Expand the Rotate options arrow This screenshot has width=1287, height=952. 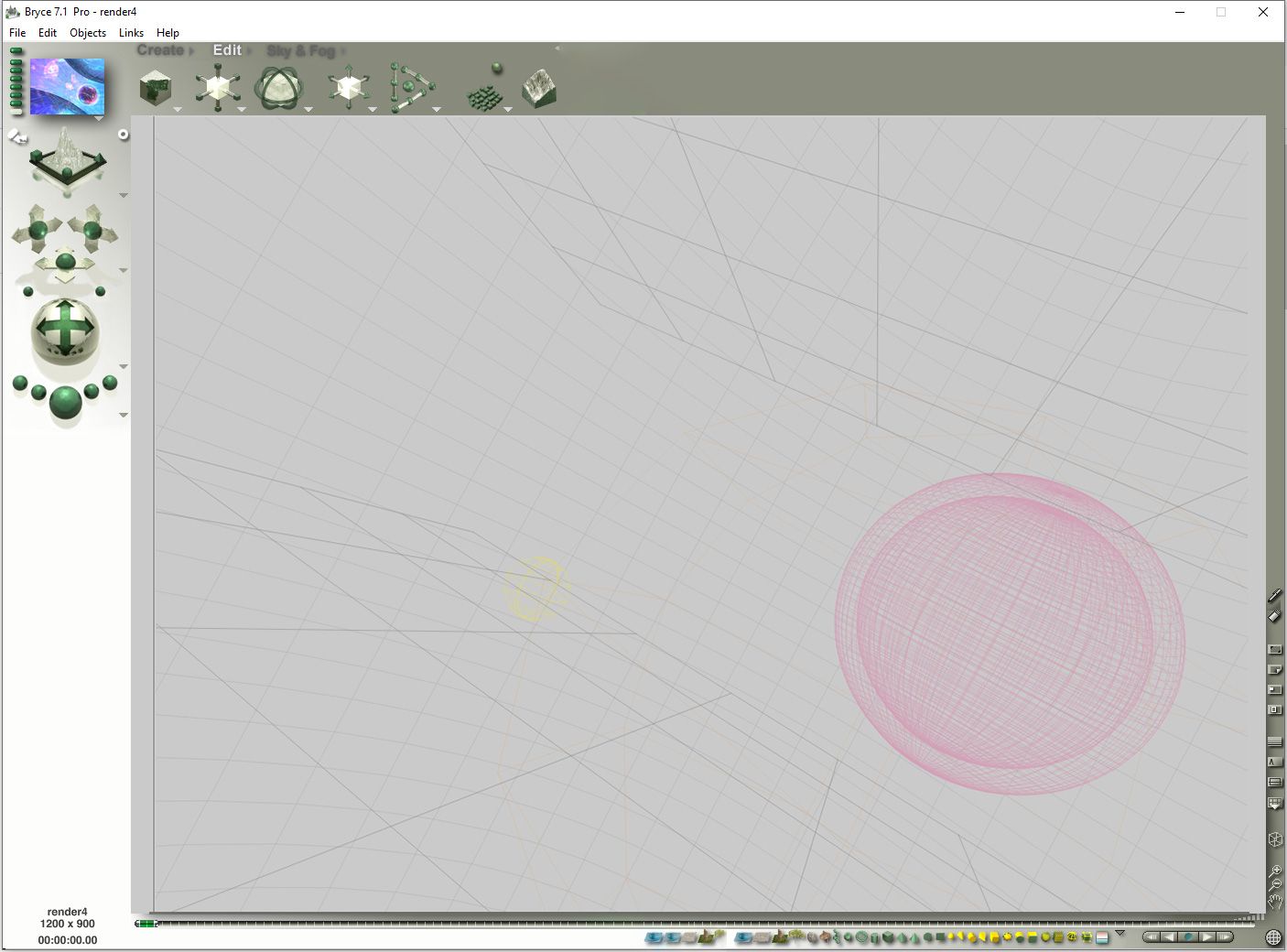(x=308, y=110)
